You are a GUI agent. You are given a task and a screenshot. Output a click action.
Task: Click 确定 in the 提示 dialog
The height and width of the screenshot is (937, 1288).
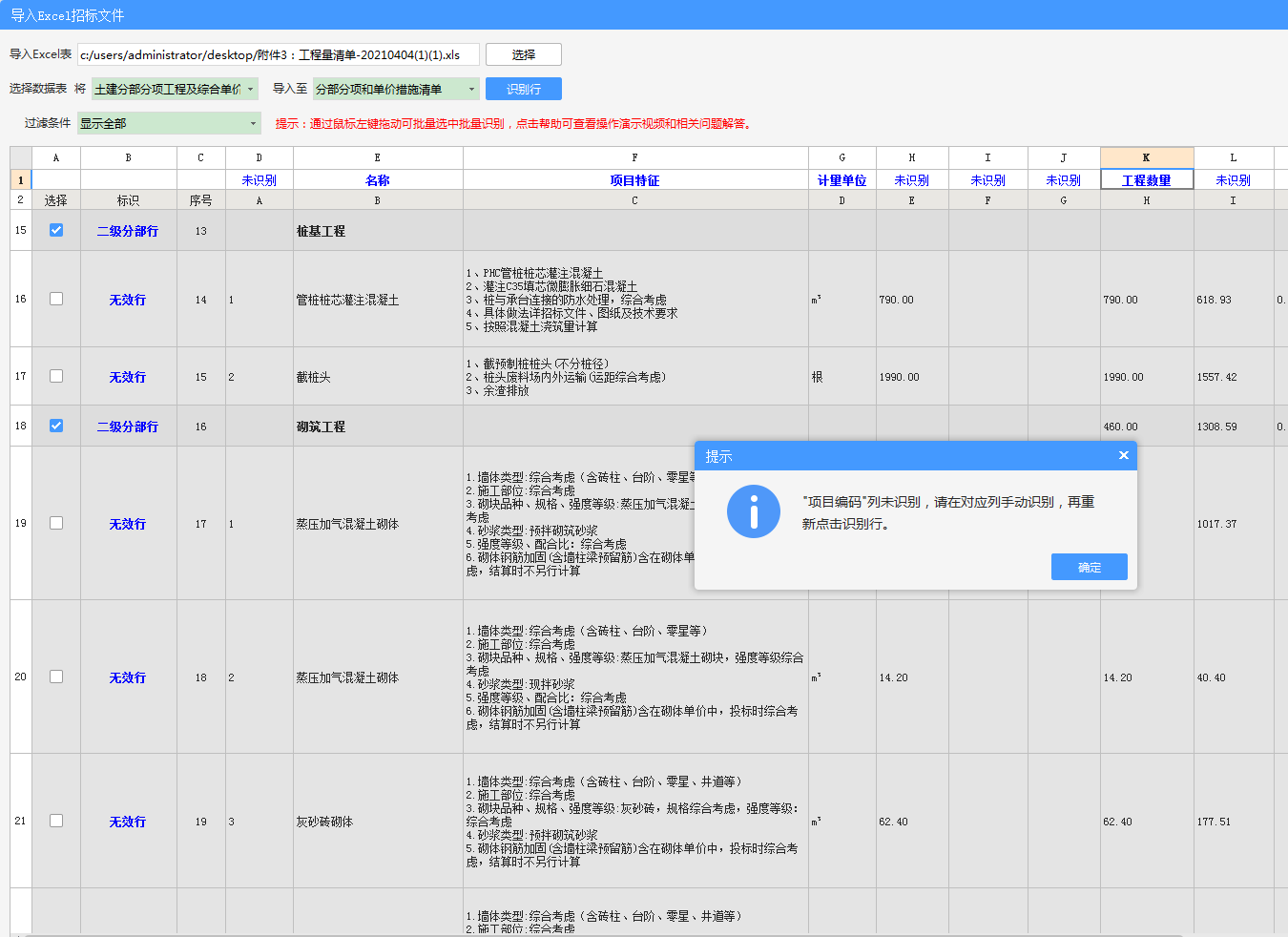tap(1090, 567)
